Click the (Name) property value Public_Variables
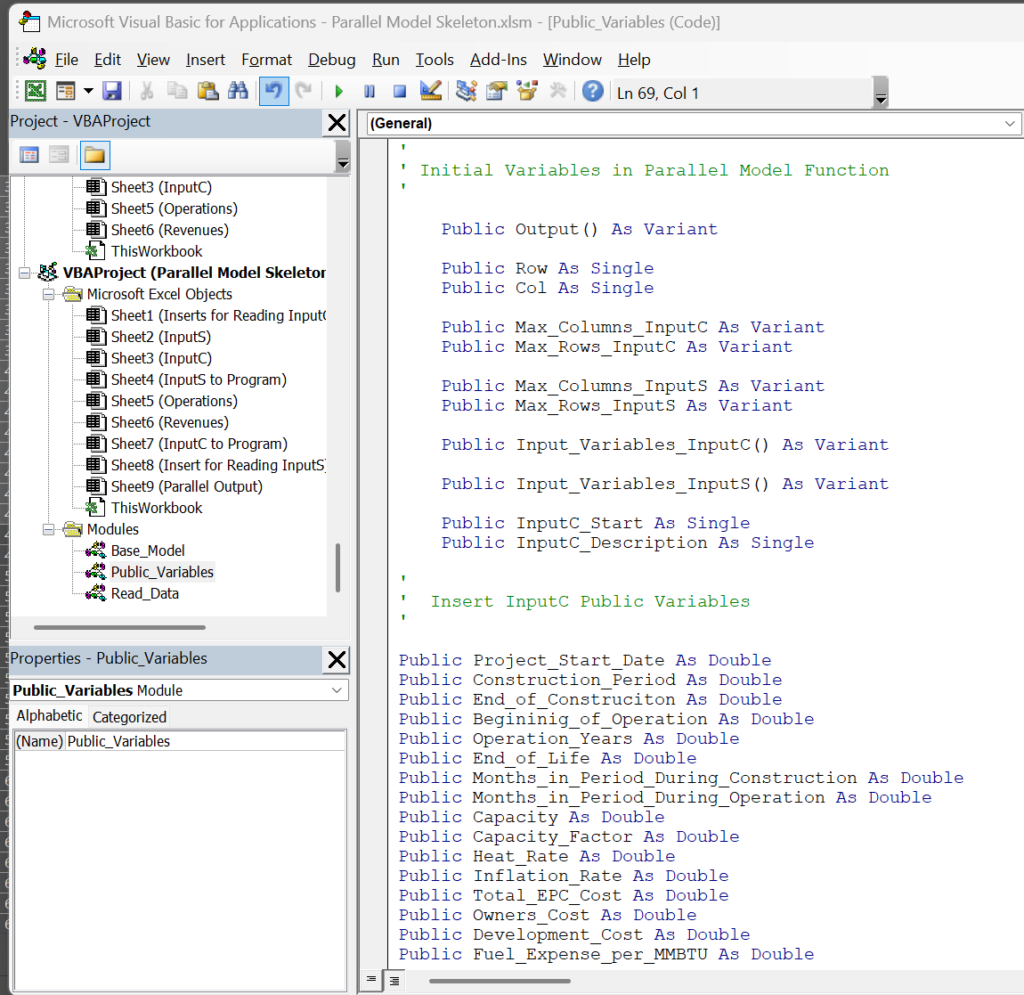The height and width of the screenshot is (995, 1024). (x=206, y=741)
